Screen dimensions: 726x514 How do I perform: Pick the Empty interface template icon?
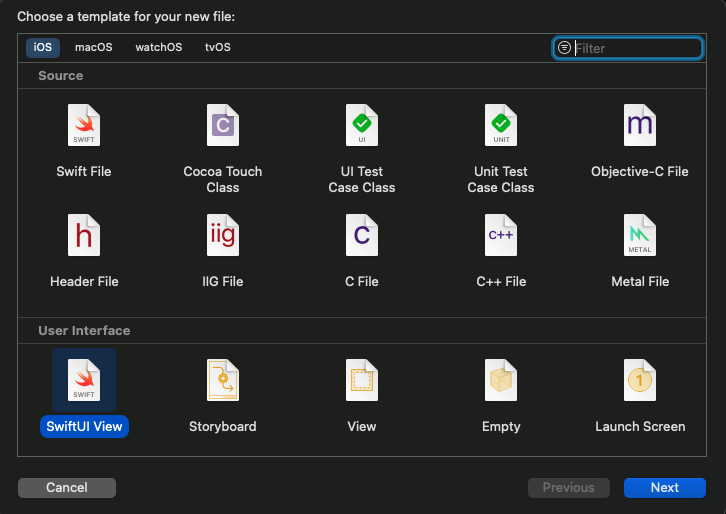pos(501,380)
